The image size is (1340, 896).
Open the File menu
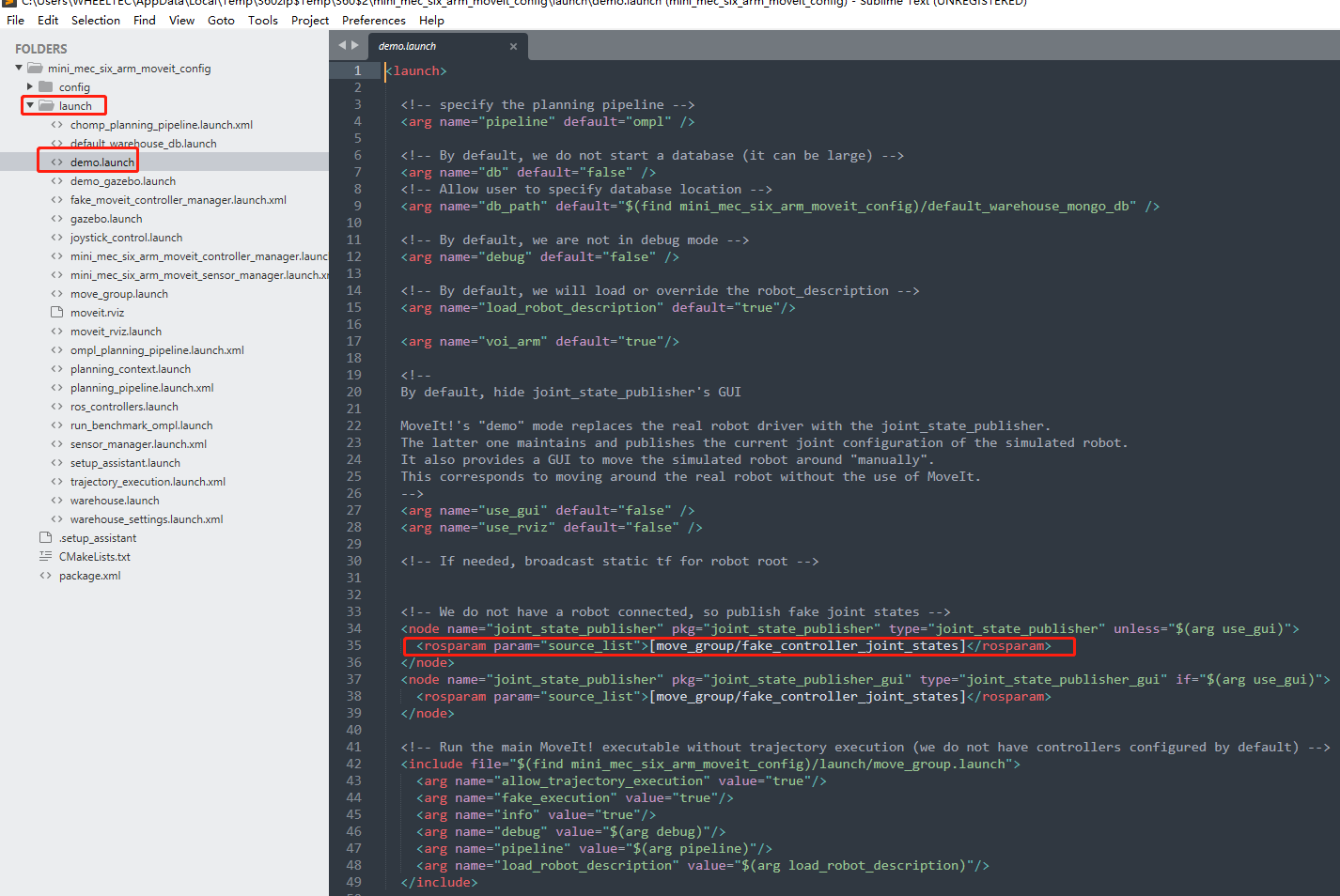pyautogui.click(x=15, y=20)
